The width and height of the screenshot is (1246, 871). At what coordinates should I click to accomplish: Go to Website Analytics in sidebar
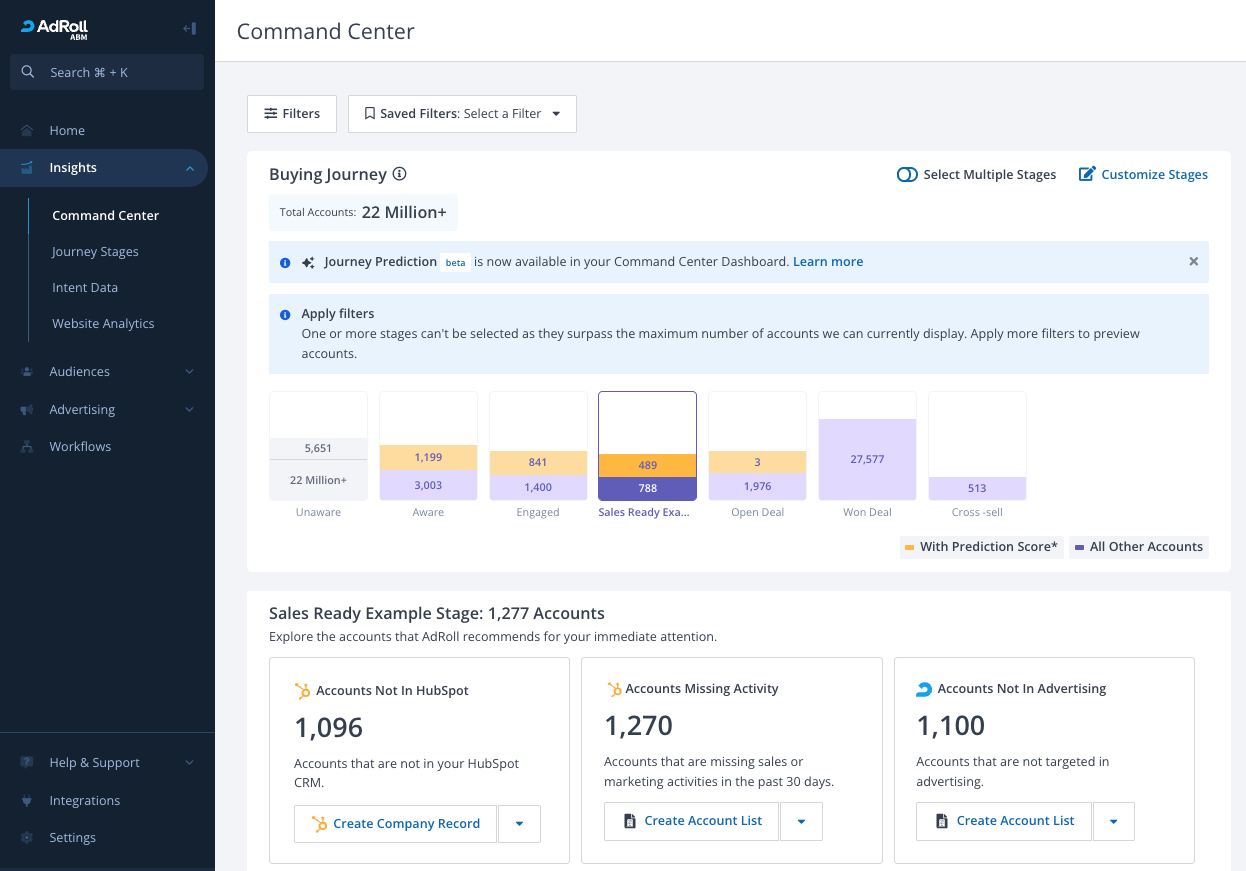click(x=103, y=324)
